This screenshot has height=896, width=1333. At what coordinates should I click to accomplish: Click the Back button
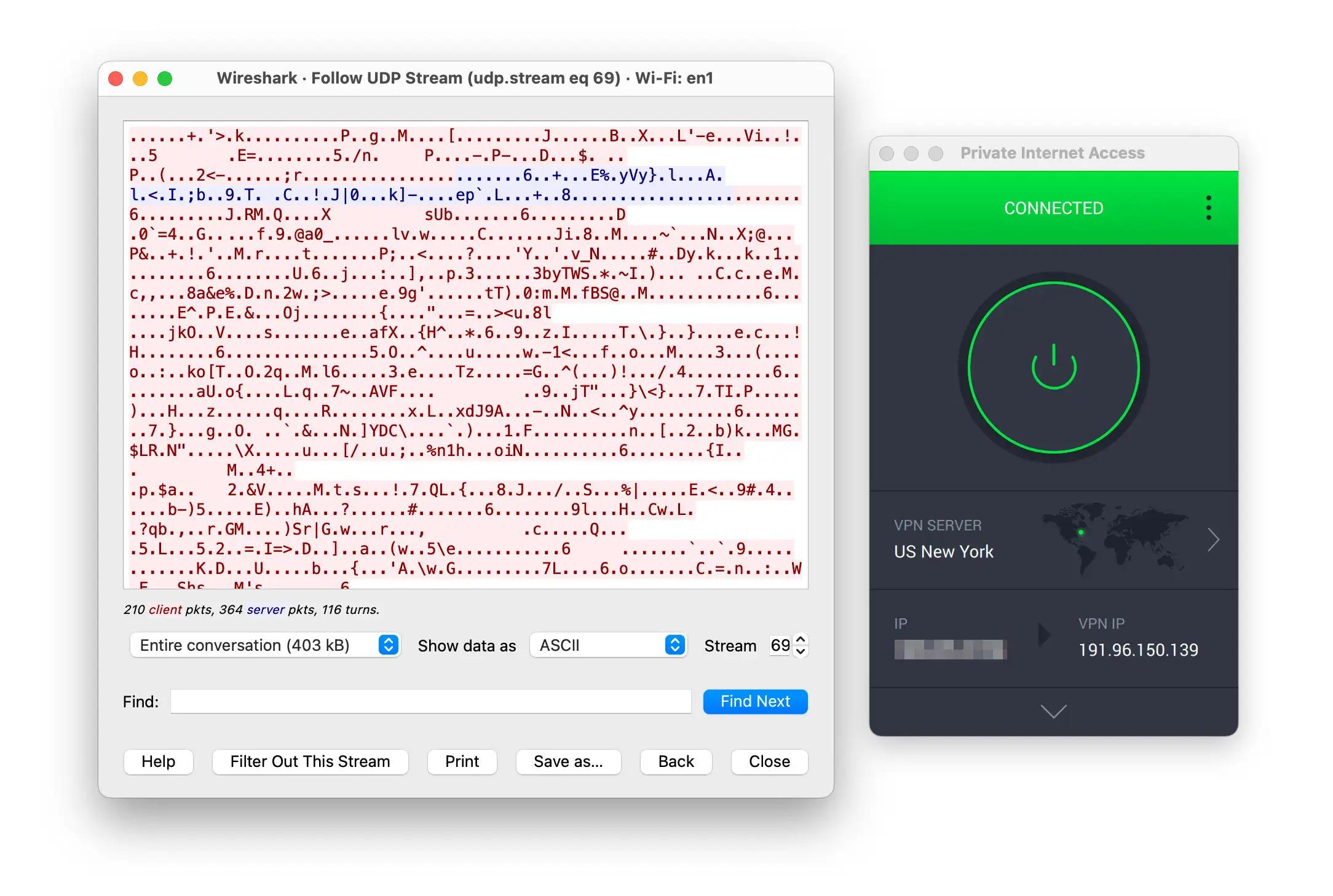(x=676, y=761)
